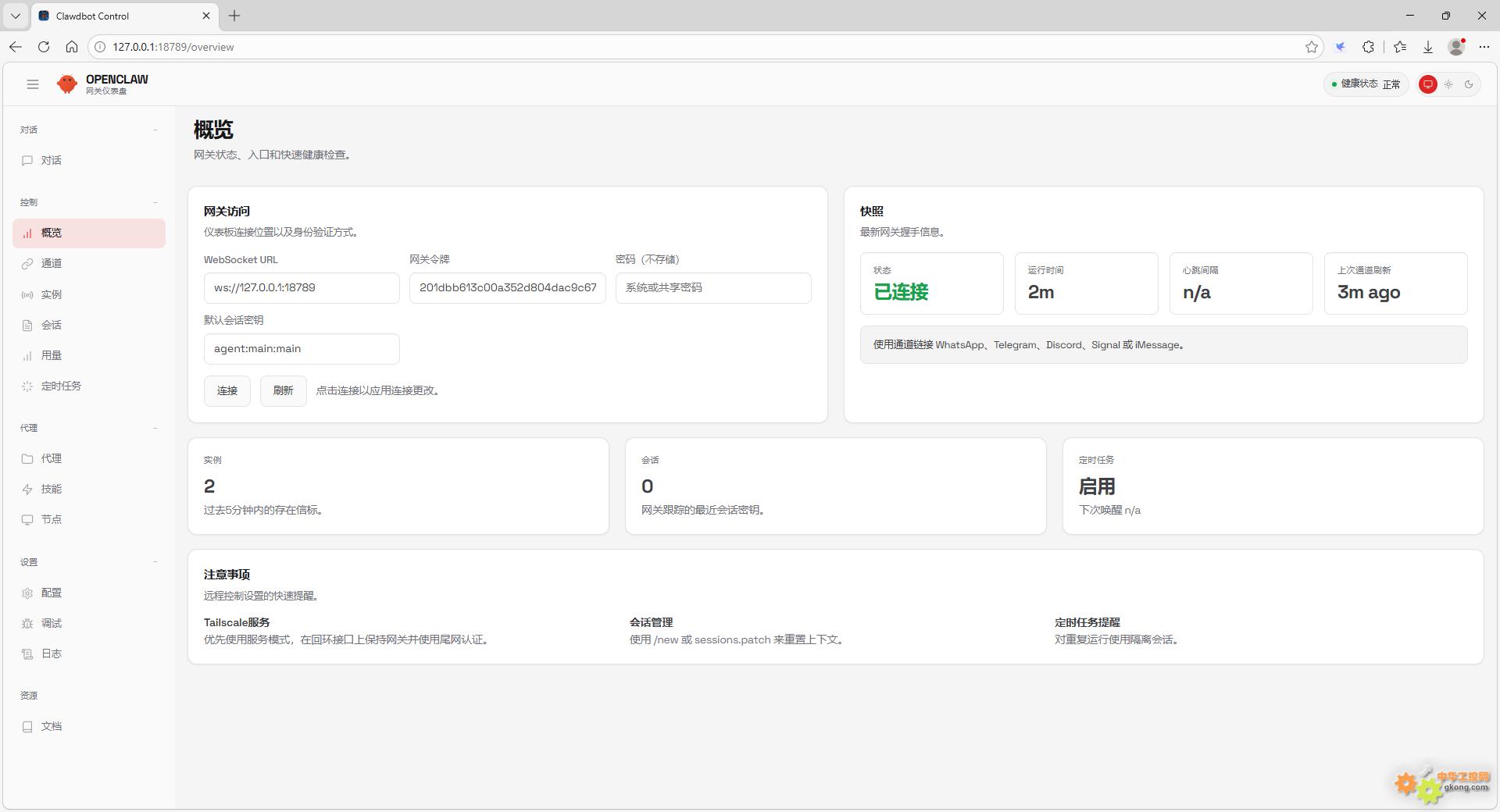
Task: Collapse the 控制 sidebar section
Action: [155, 203]
